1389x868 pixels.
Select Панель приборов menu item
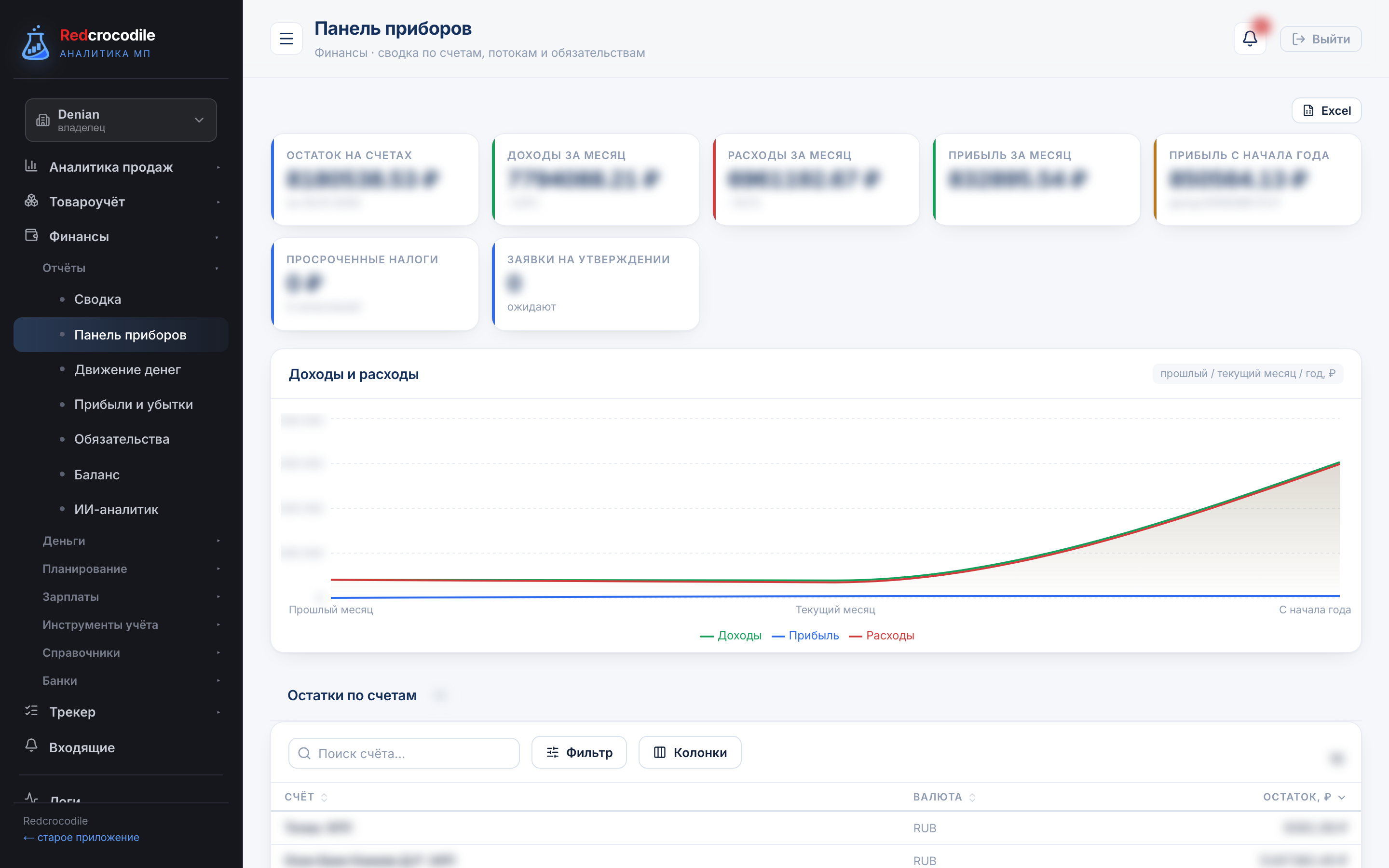121,335
